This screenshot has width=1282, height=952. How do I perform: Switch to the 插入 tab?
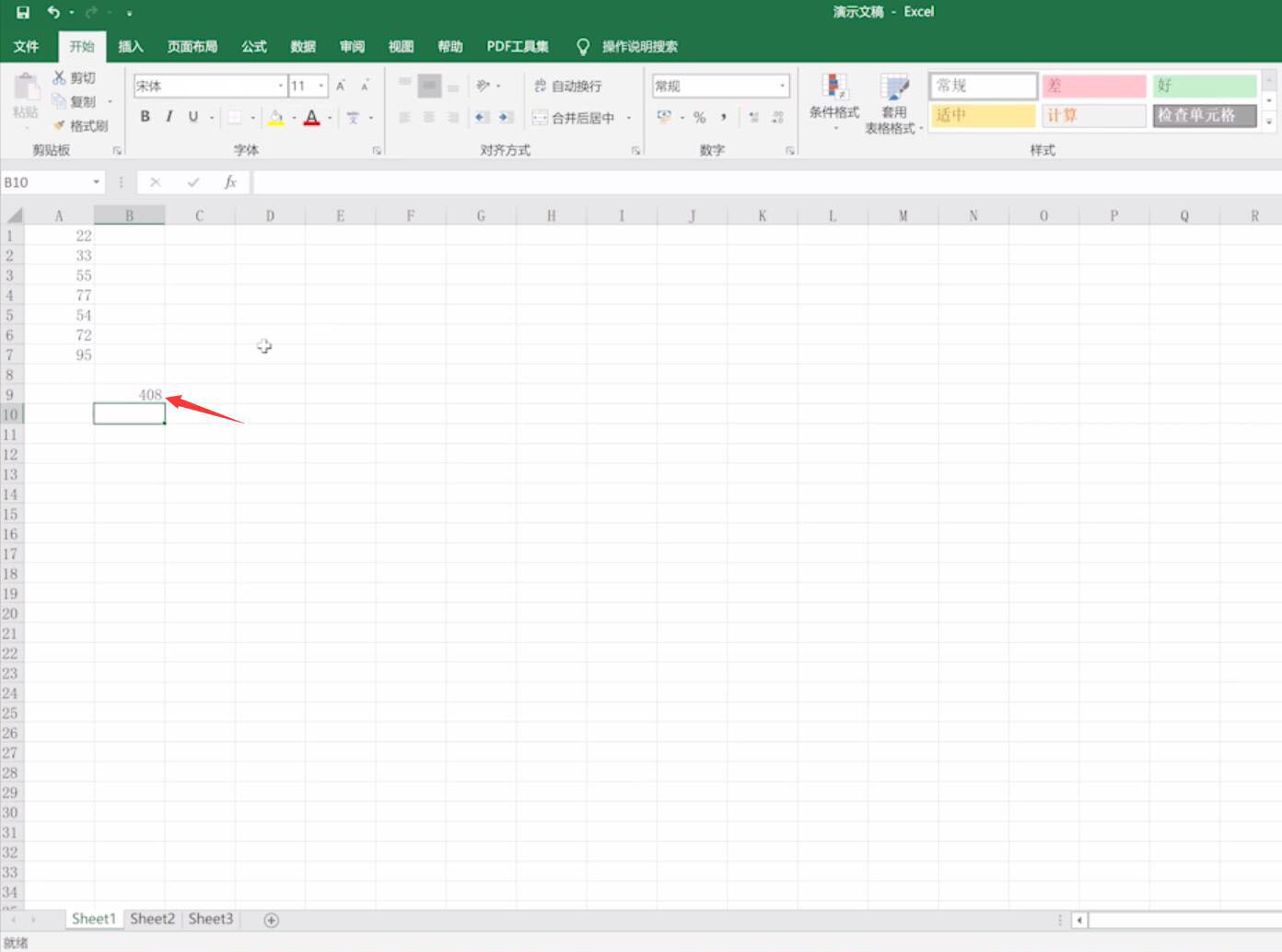click(131, 46)
